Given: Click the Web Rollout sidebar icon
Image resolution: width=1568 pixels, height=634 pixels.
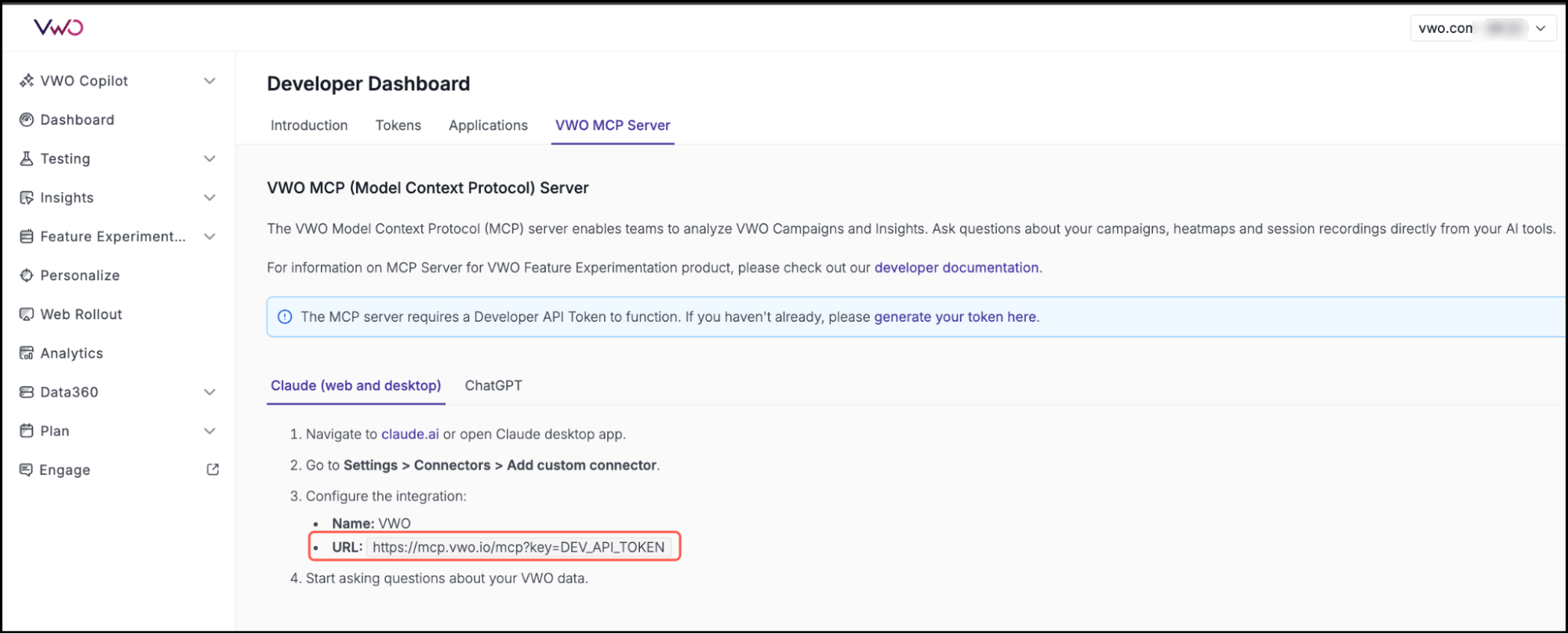Looking at the screenshot, I should [x=26, y=314].
